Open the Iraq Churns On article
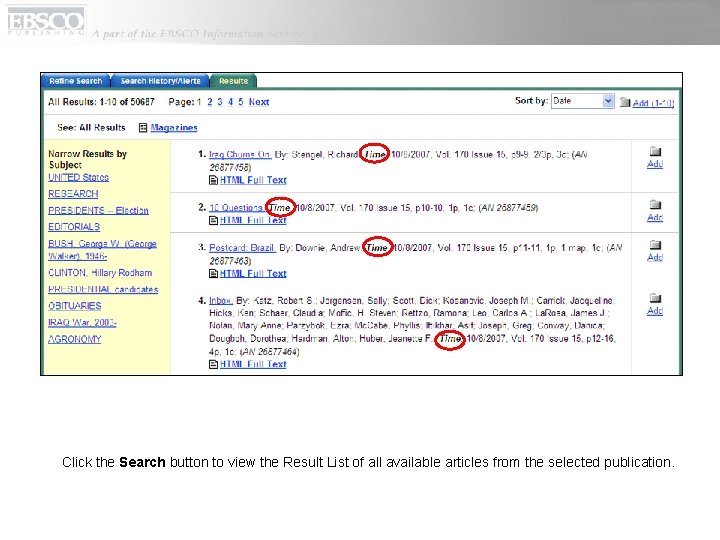720x540 pixels. click(240, 154)
